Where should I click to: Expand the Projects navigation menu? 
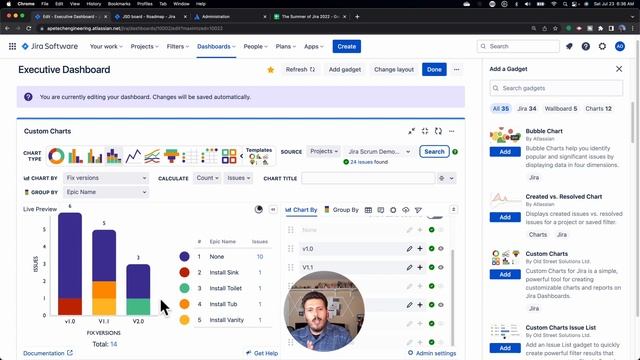pyautogui.click(x=144, y=47)
